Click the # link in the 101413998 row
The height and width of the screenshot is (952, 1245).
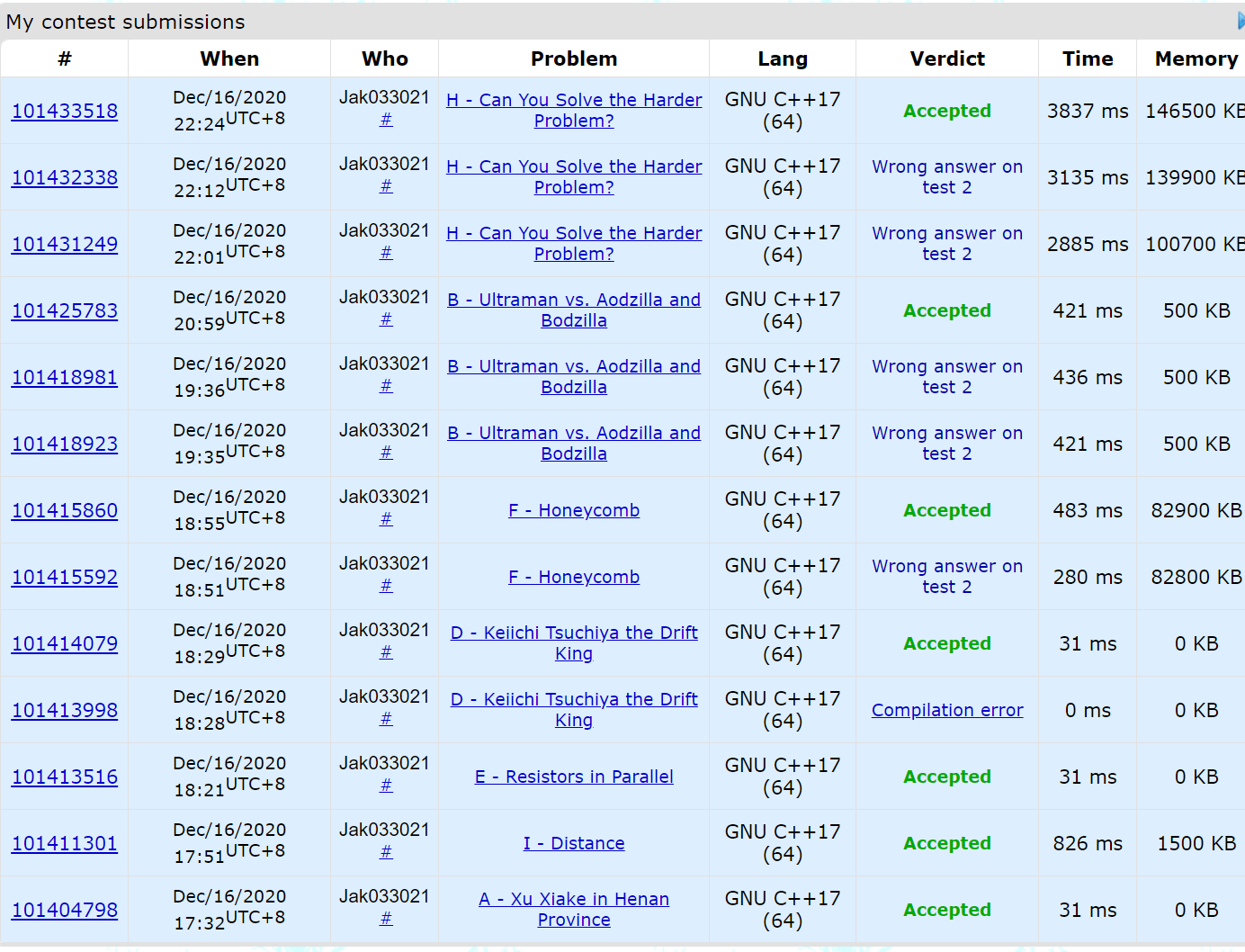386,719
